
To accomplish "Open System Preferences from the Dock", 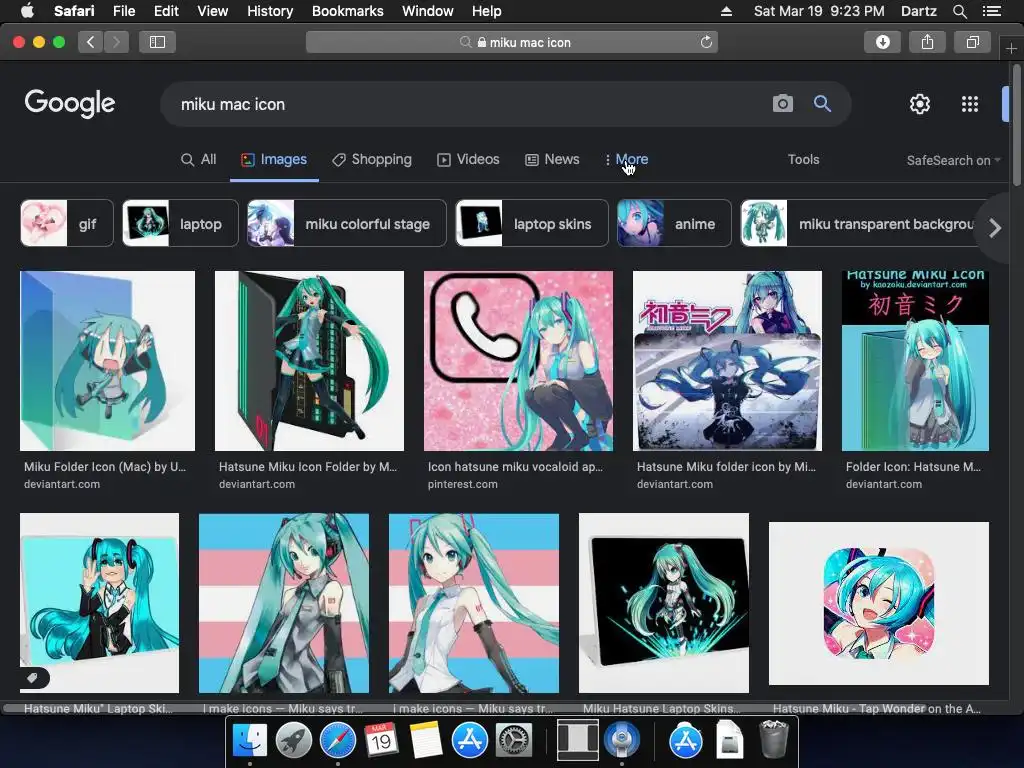I will (x=515, y=739).
